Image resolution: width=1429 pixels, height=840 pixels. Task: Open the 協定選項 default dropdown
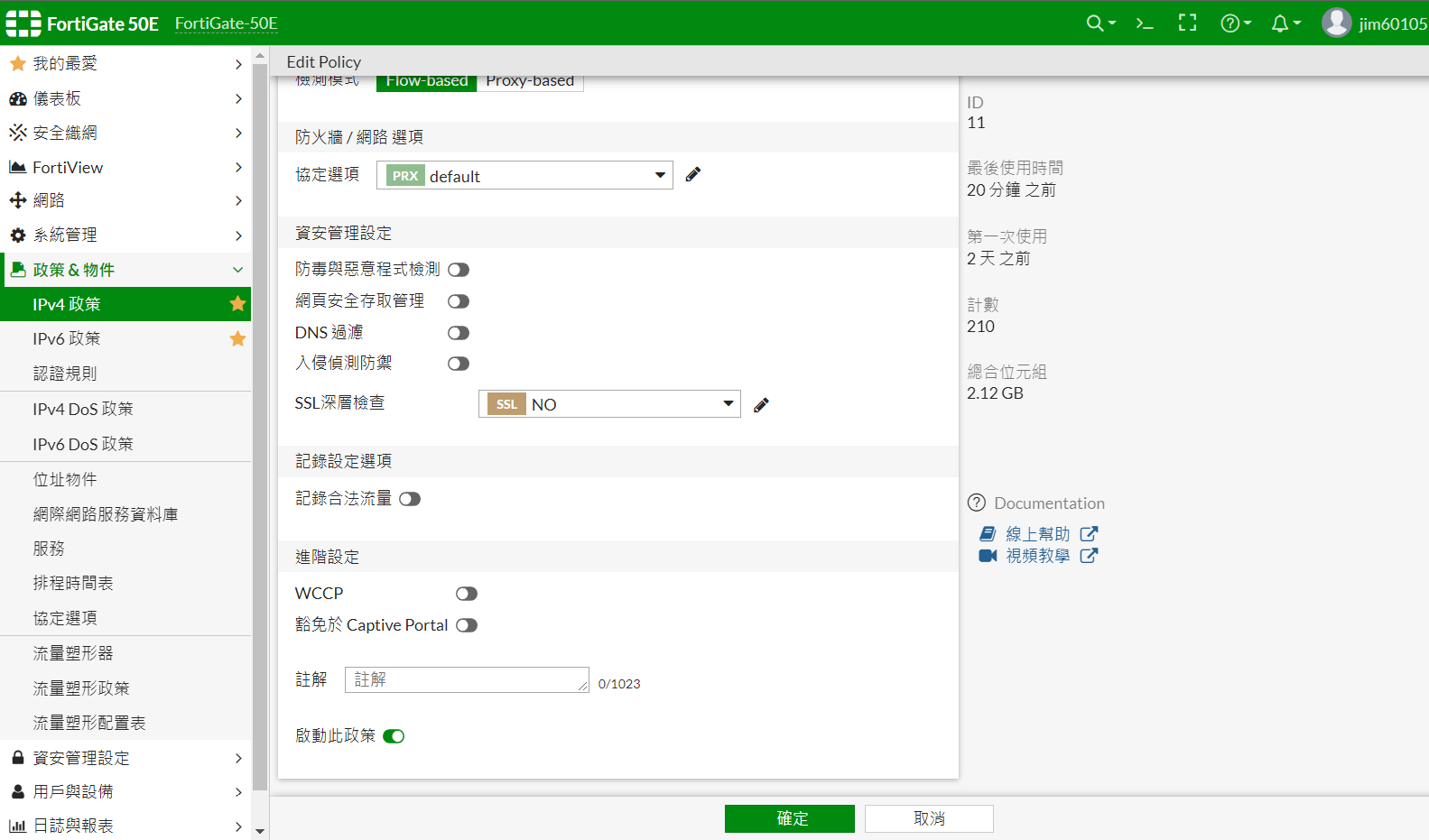pyautogui.click(x=524, y=176)
